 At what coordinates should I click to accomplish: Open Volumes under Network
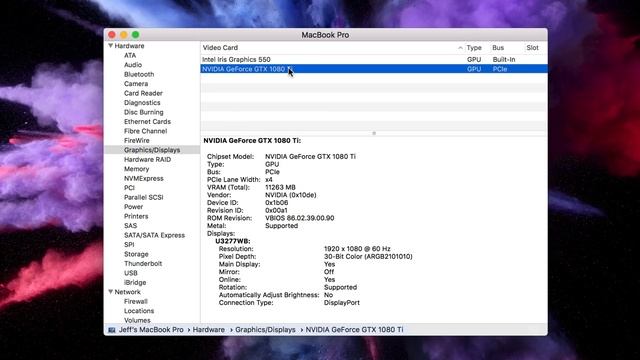click(x=137, y=320)
